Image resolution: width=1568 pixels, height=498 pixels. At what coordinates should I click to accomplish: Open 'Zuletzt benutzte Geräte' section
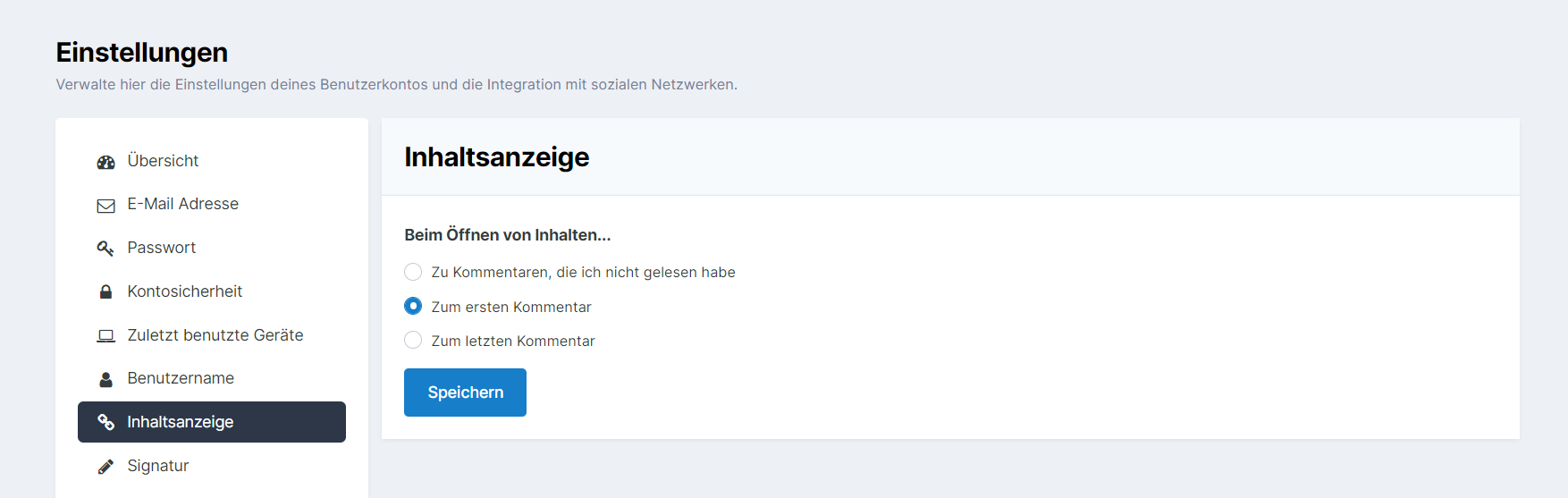click(215, 335)
